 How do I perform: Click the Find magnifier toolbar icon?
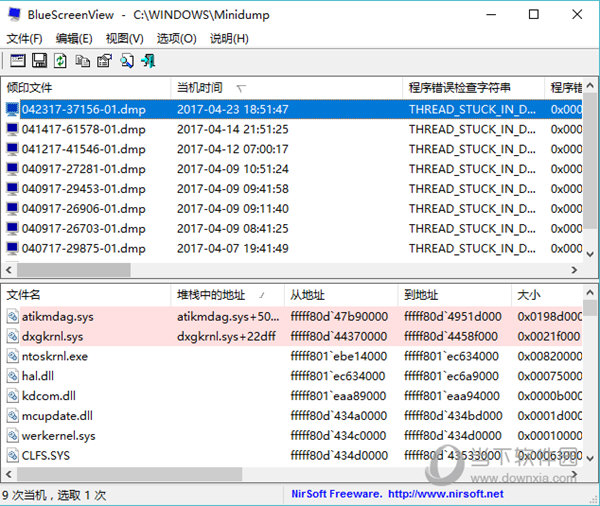pos(126,62)
